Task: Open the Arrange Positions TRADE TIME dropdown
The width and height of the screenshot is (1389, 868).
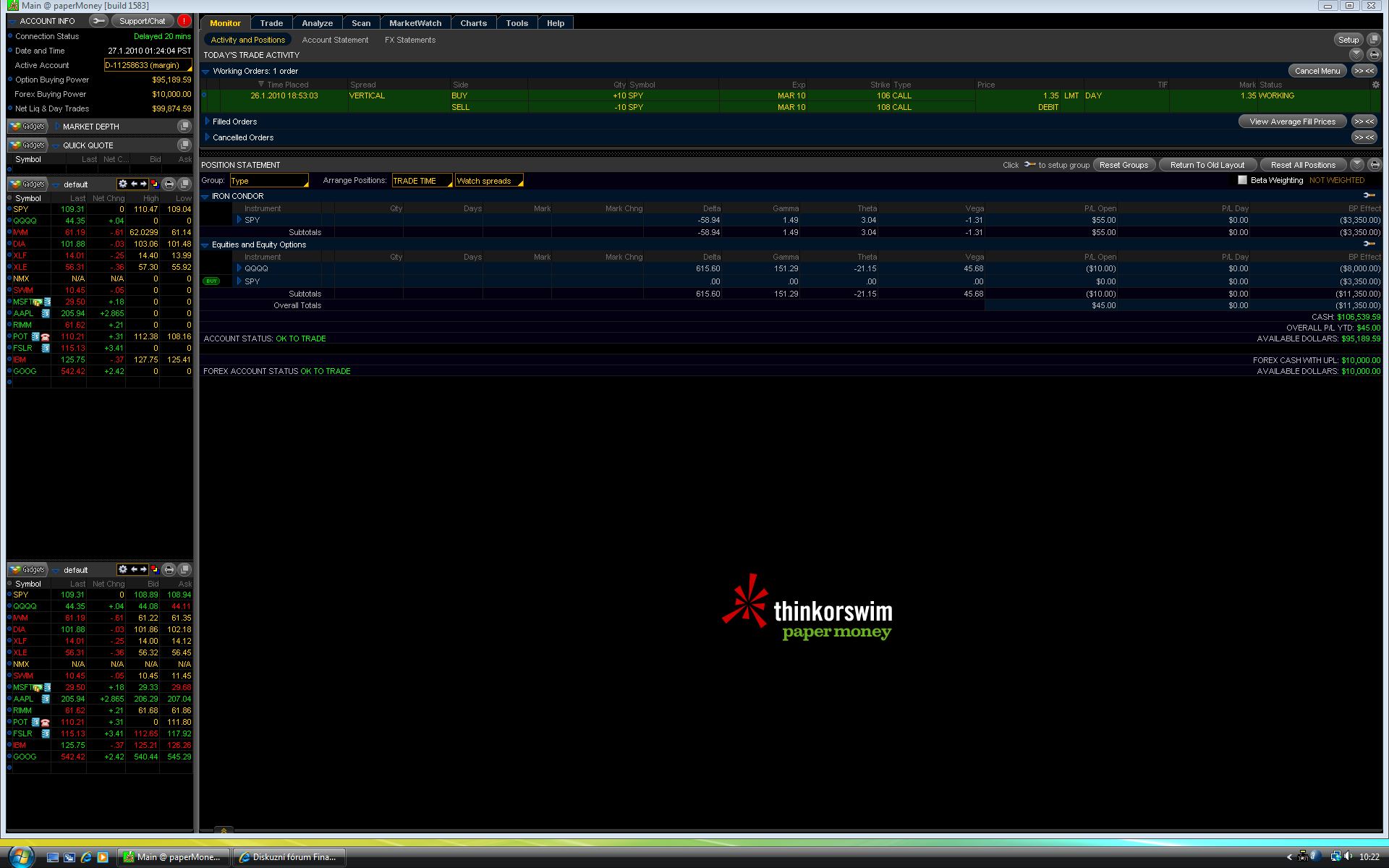Action: [422, 181]
